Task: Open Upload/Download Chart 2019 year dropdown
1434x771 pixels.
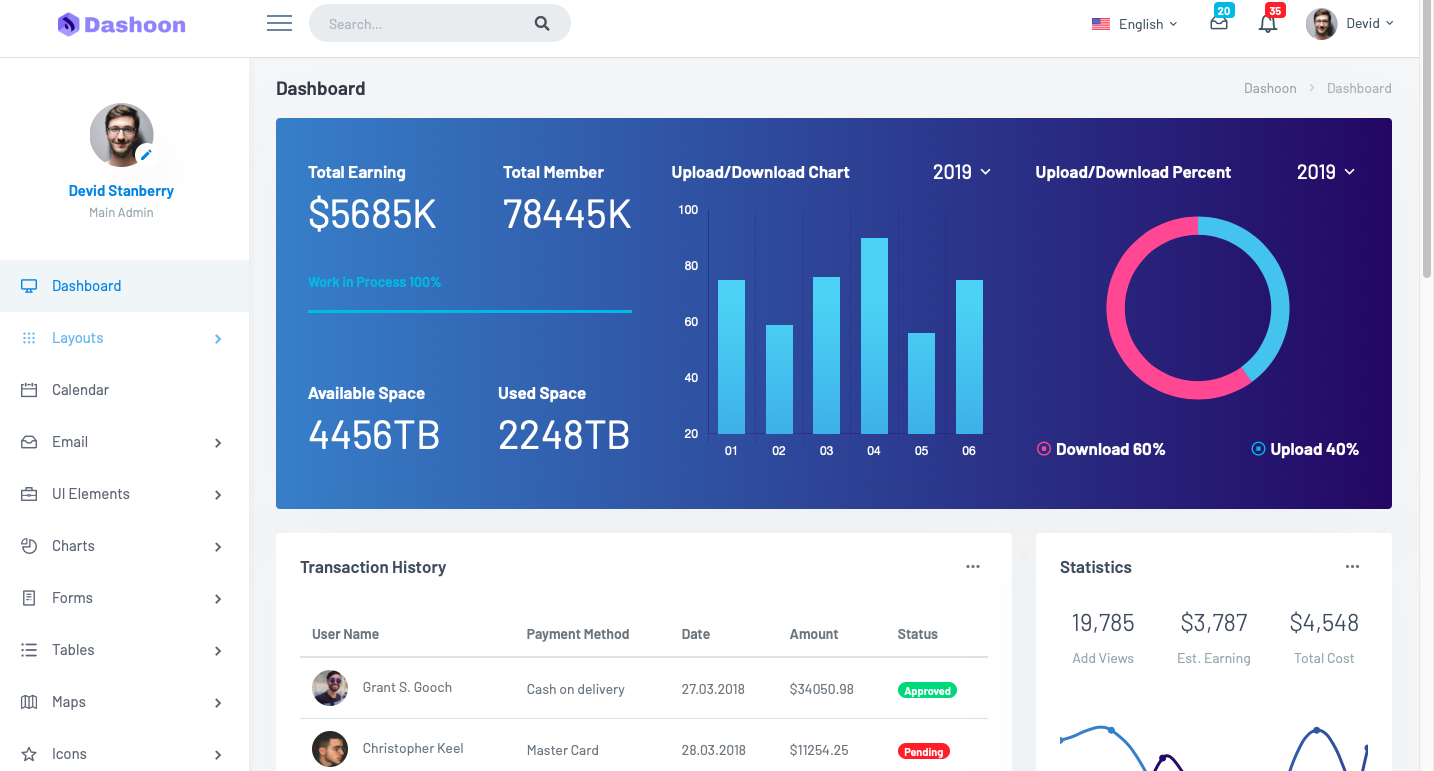Action: pyautogui.click(x=961, y=172)
